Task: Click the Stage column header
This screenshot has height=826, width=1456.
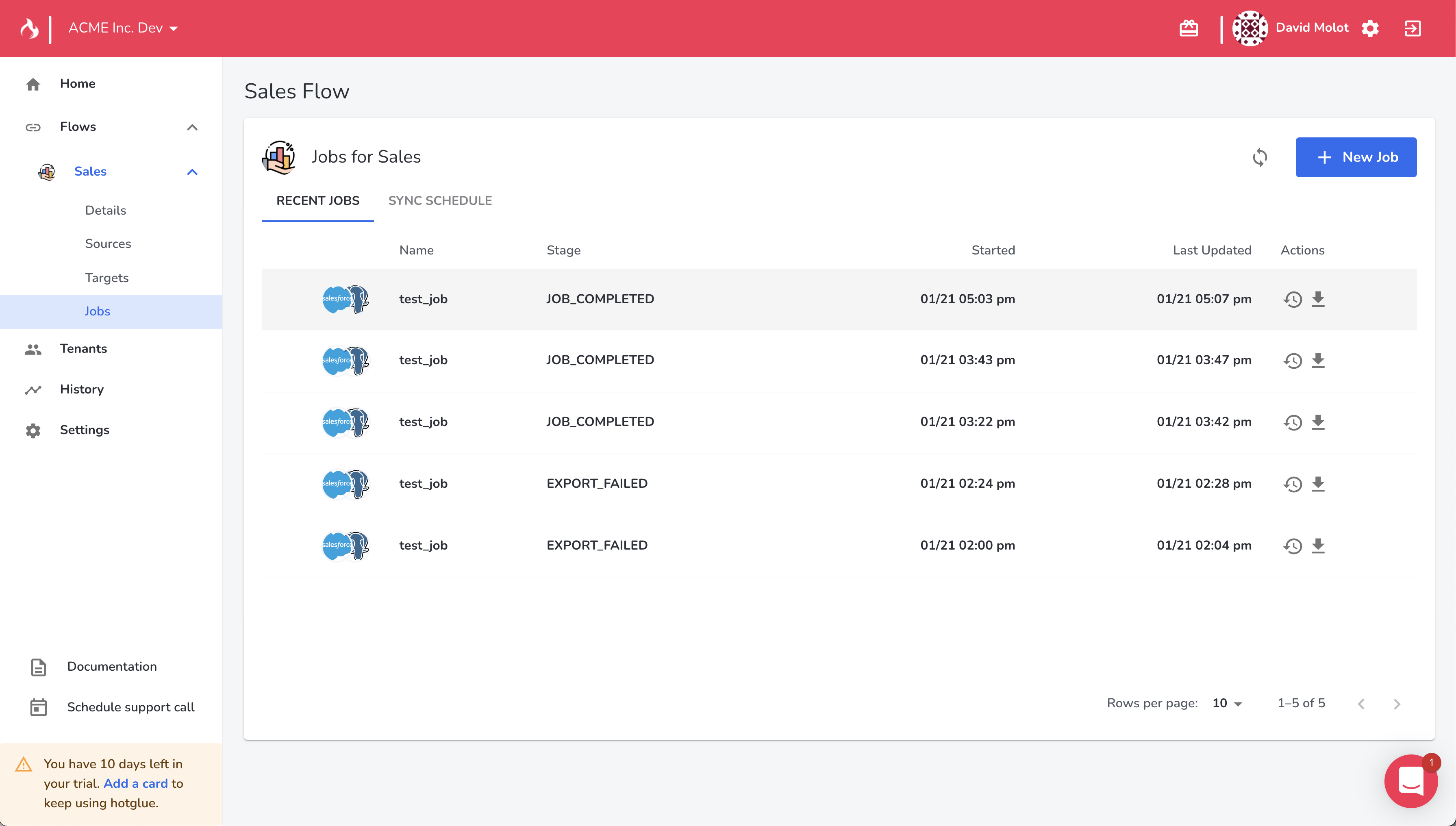Action: point(563,250)
